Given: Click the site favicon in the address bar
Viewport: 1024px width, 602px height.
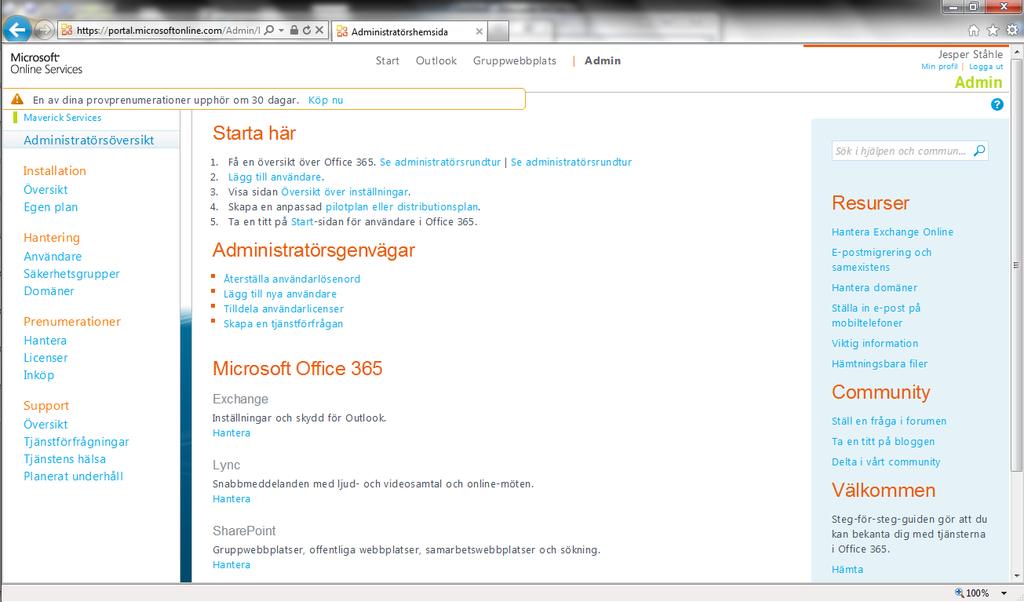Looking at the screenshot, I should [67, 30].
